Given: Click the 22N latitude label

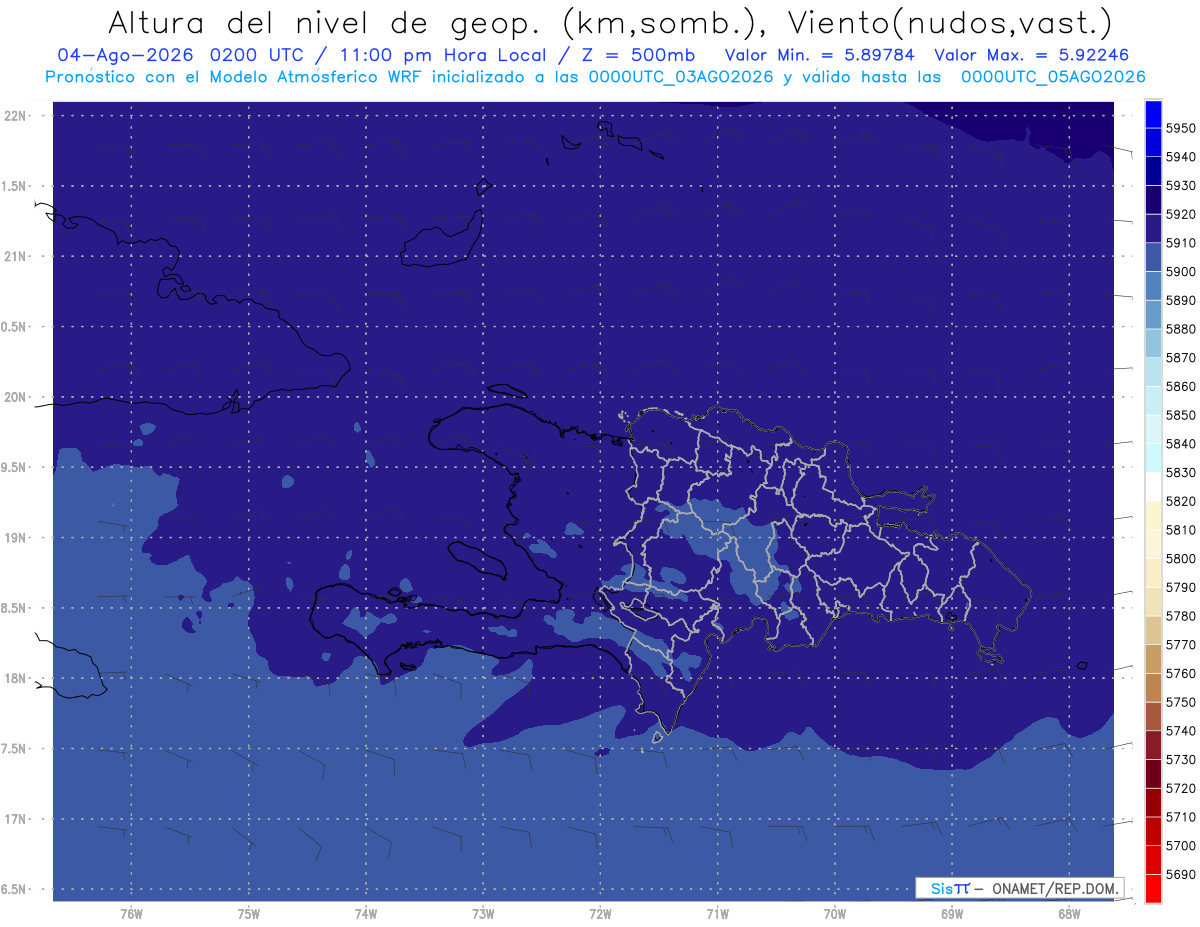Looking at the screenshot, I should click(x=16, y=116).
